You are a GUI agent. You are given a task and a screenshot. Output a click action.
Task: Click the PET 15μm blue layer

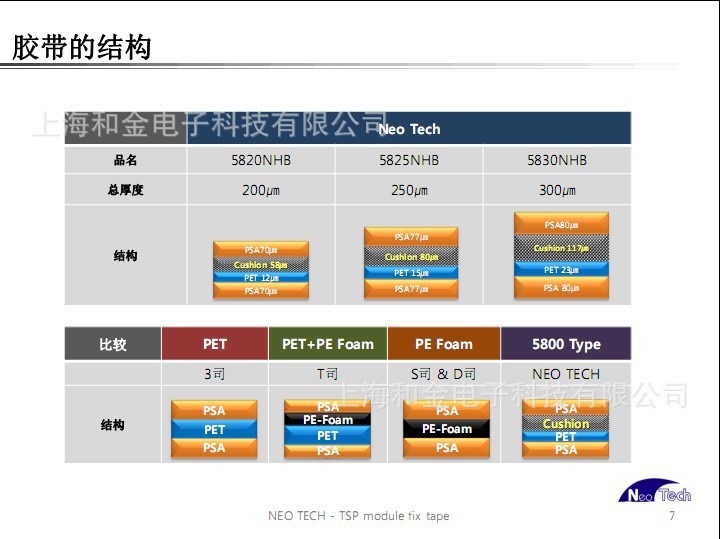410,273
